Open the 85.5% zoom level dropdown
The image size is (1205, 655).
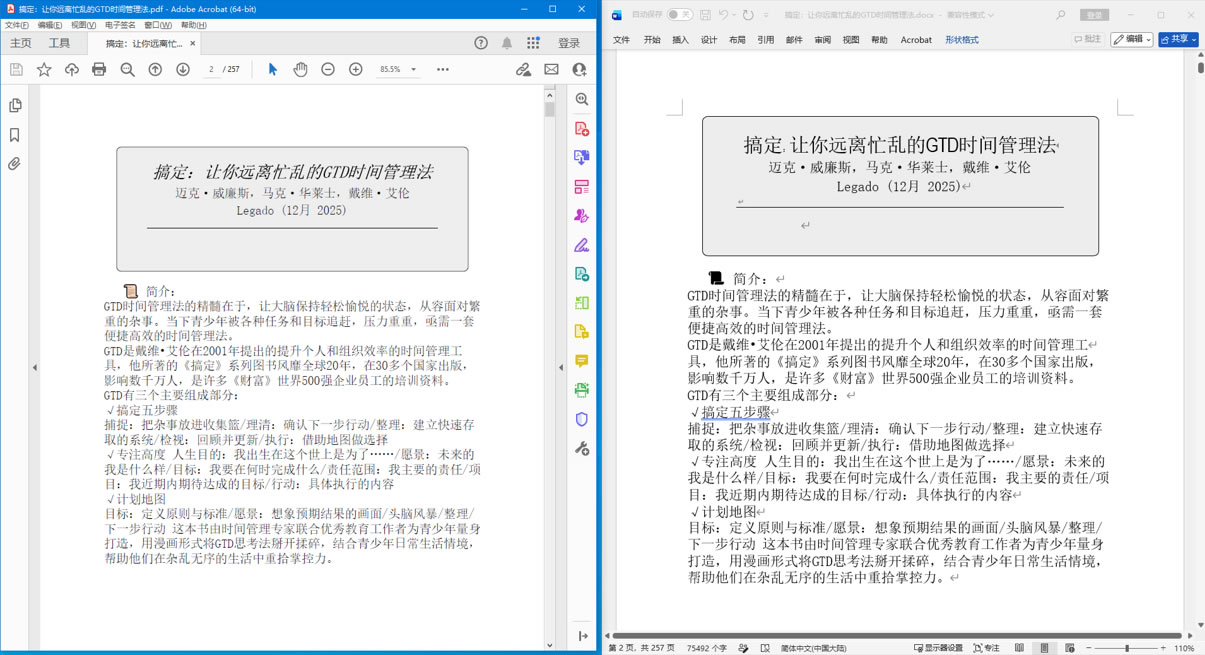click(398, 69)
